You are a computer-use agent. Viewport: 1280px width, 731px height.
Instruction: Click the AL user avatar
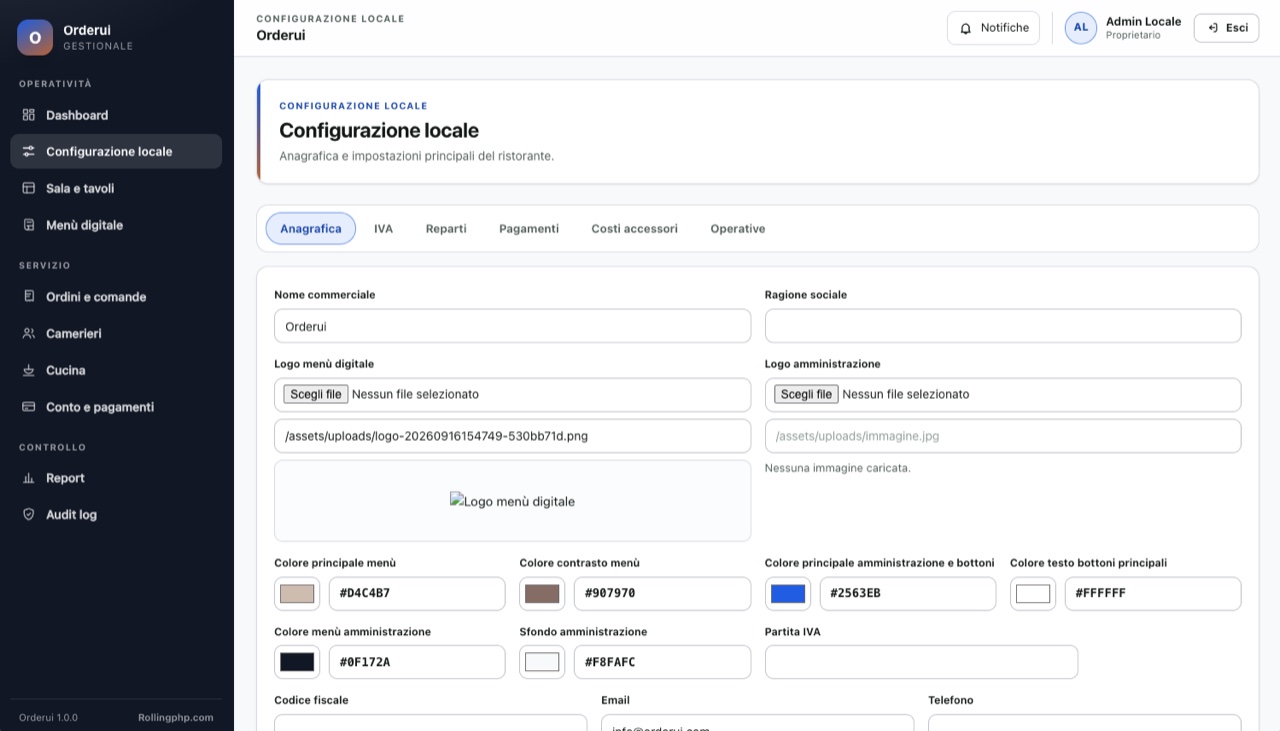pos(1080,28)
